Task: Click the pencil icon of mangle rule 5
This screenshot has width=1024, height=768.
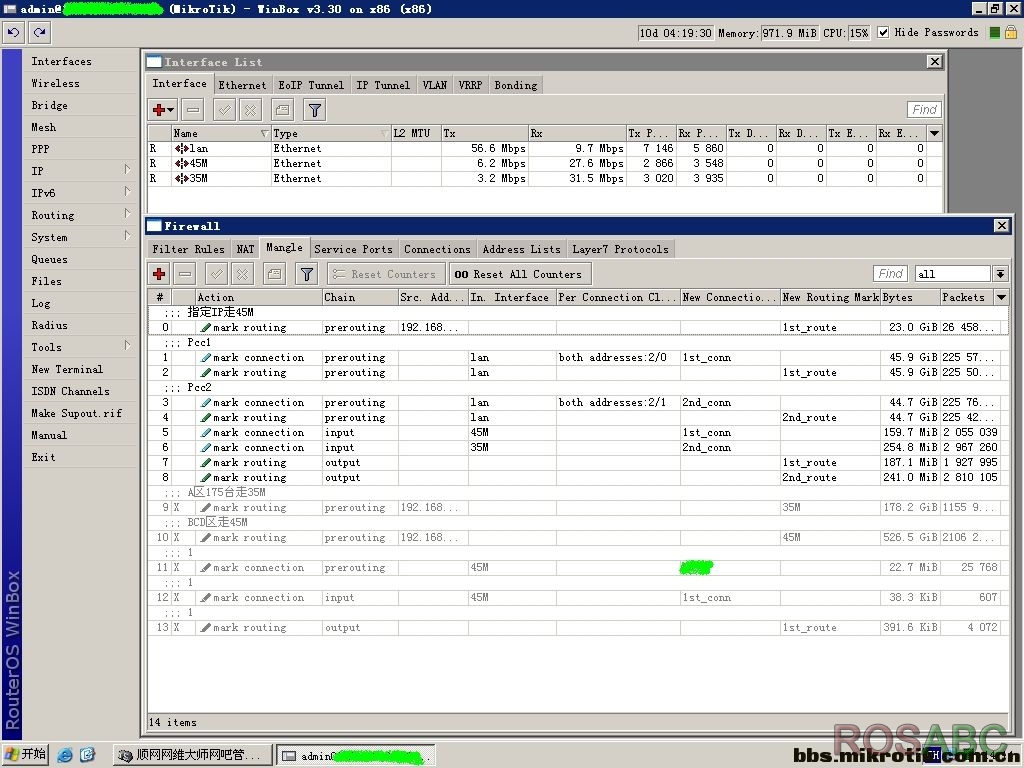Action: [206, 432]
